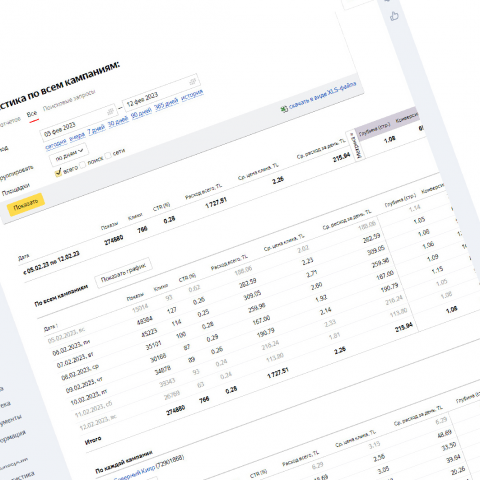Open calendar icon in end date field

pyautogui.click(x=193, y=81)
